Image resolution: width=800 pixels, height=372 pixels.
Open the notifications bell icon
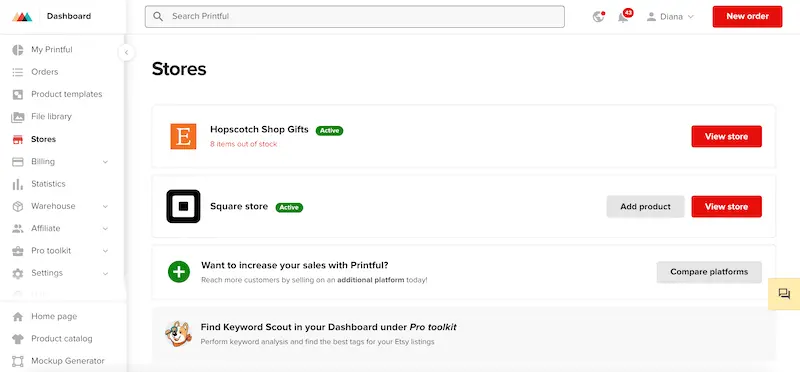[x=623, y=17]
